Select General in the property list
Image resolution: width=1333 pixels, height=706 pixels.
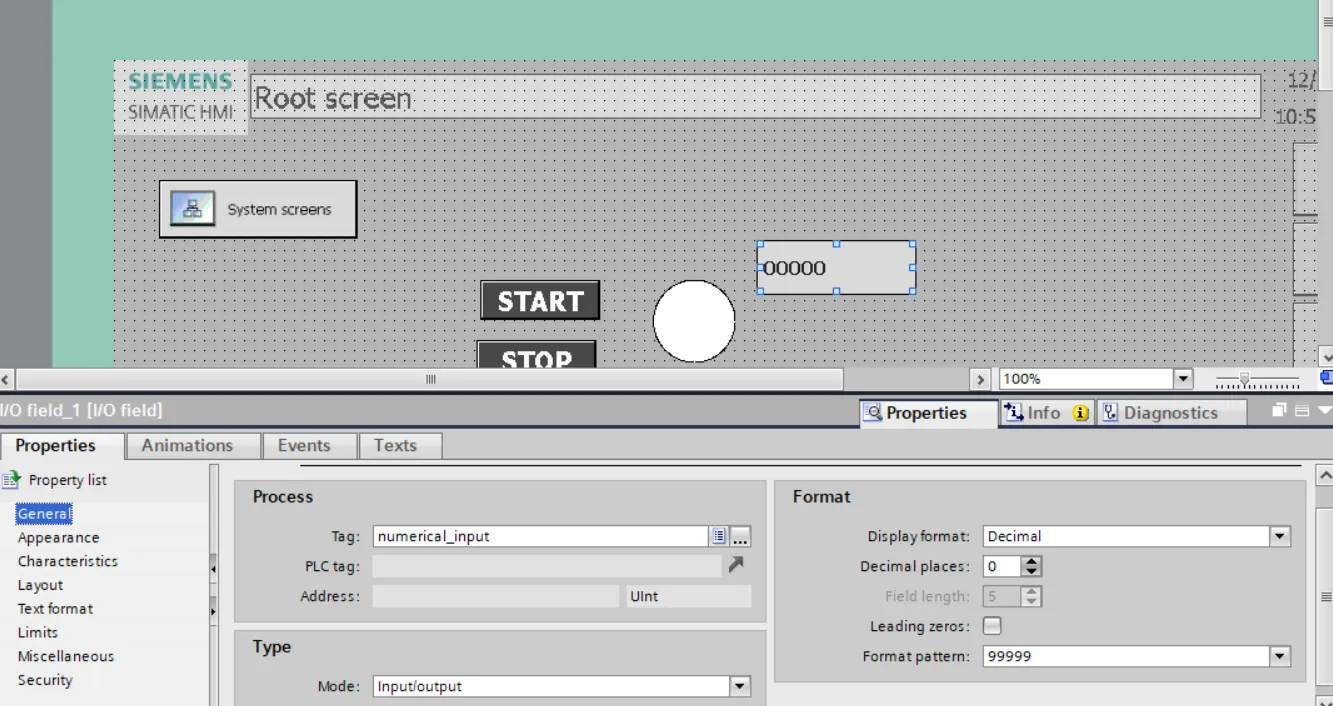coord(44,514)
